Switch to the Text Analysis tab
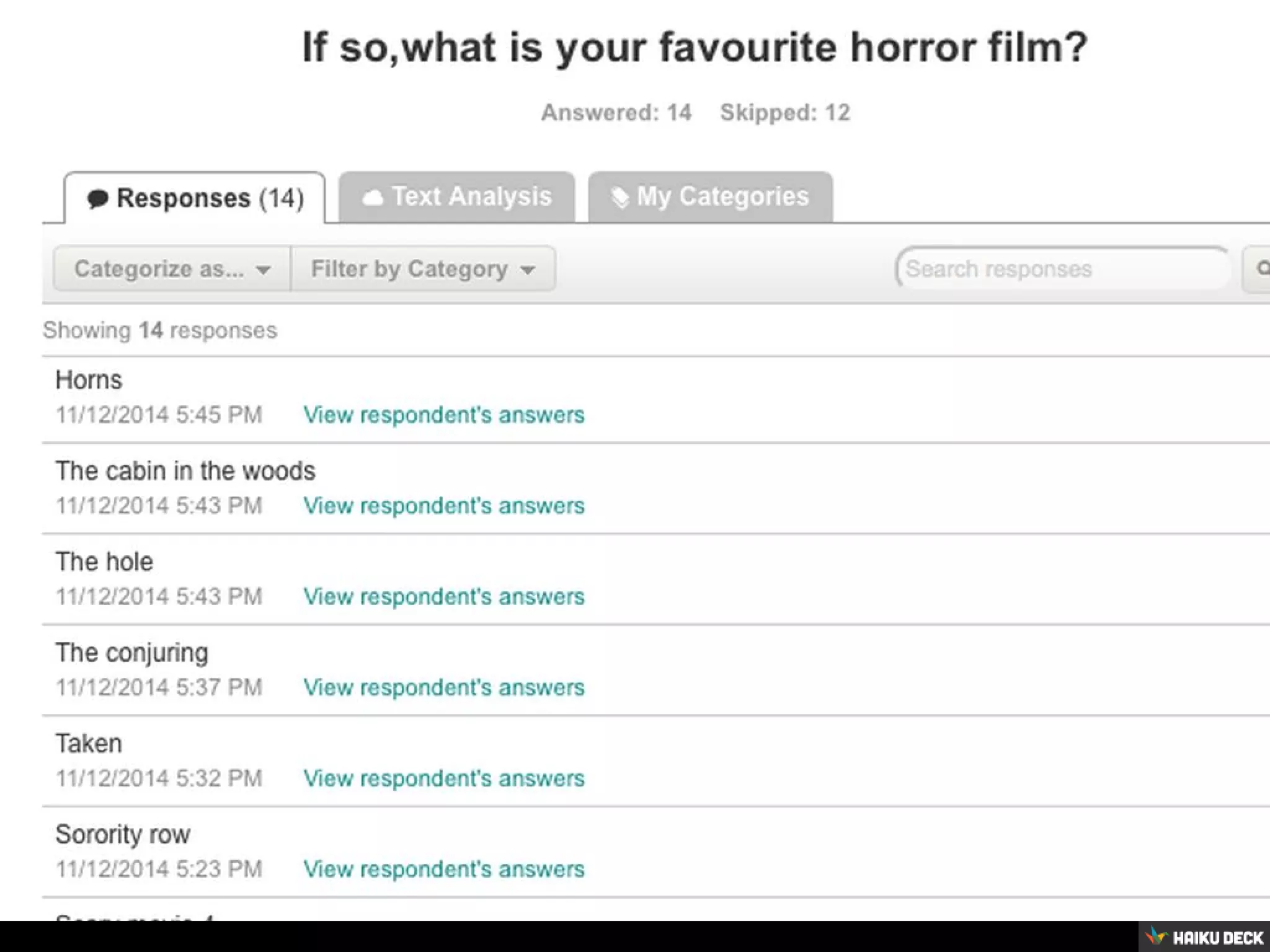Screen dimensions: 1270x952 pyautogui.click(x=457, y=197)
